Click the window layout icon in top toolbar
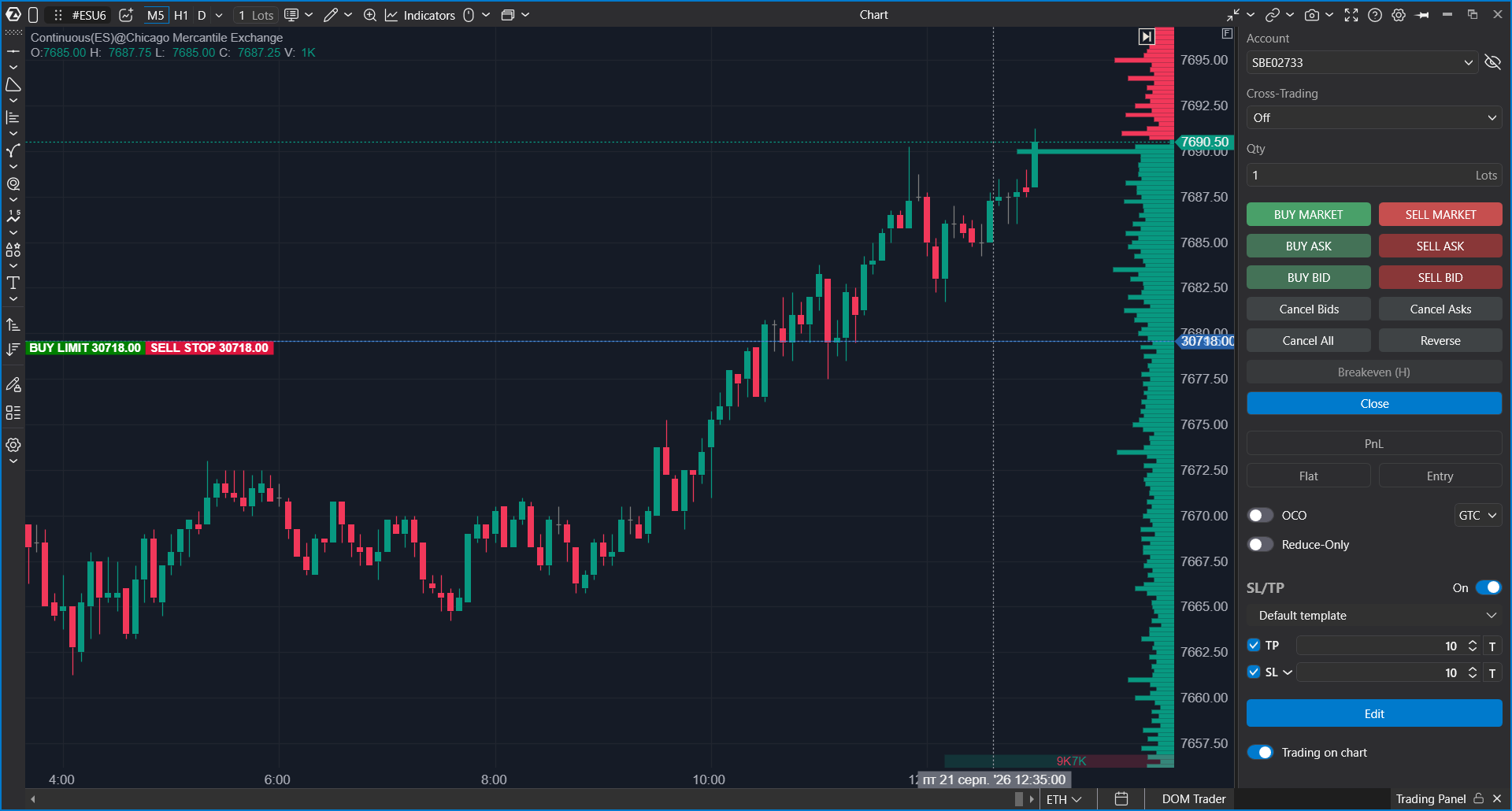 [508, 15]
